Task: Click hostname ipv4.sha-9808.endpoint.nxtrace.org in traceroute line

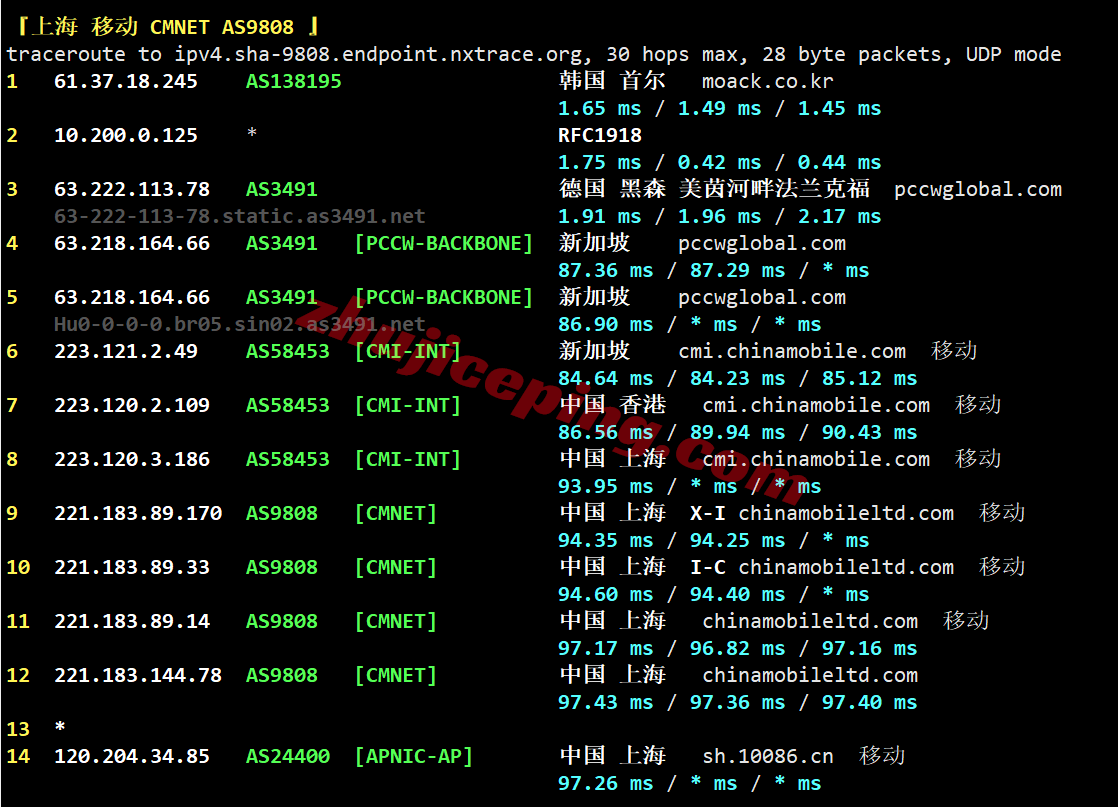Action: [380, 54]
